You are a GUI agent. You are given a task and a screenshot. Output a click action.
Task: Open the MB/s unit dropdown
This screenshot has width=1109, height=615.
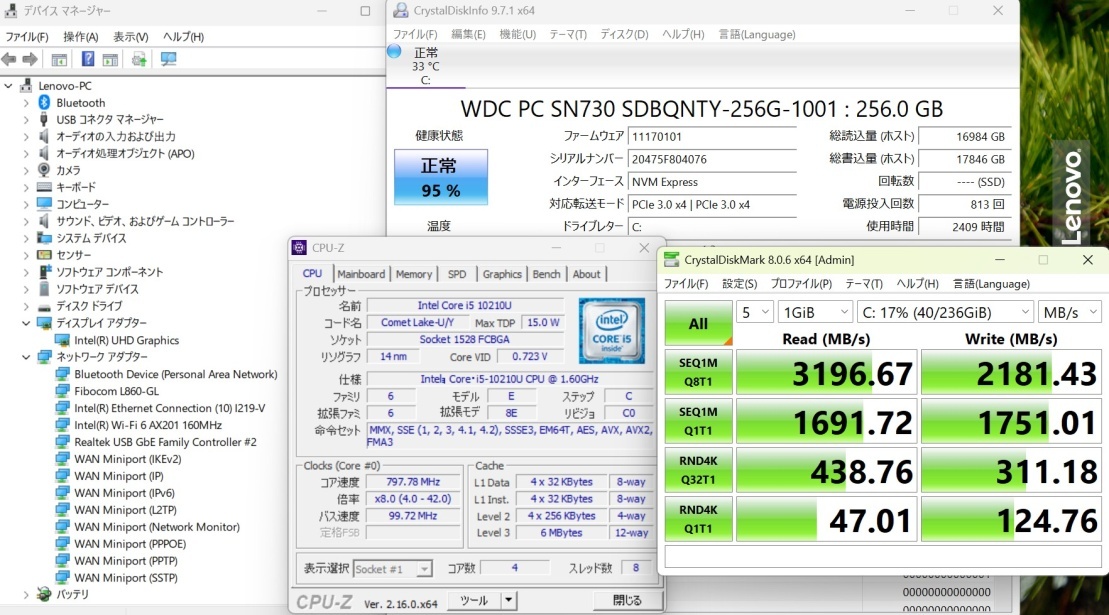pos(1069,312)
